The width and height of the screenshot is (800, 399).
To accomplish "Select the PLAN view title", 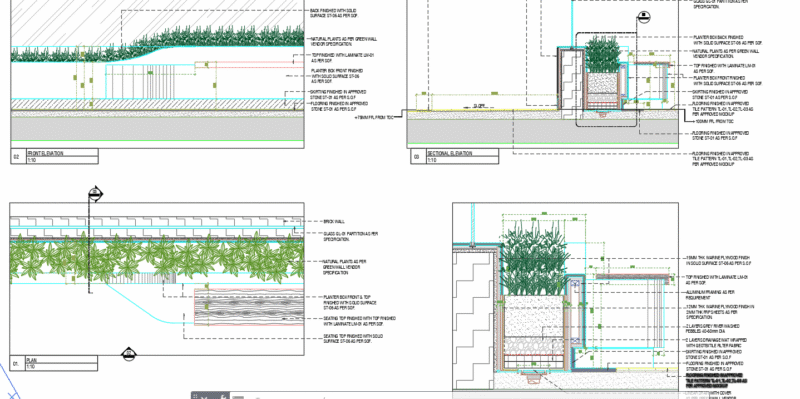I will coord(31,360).
